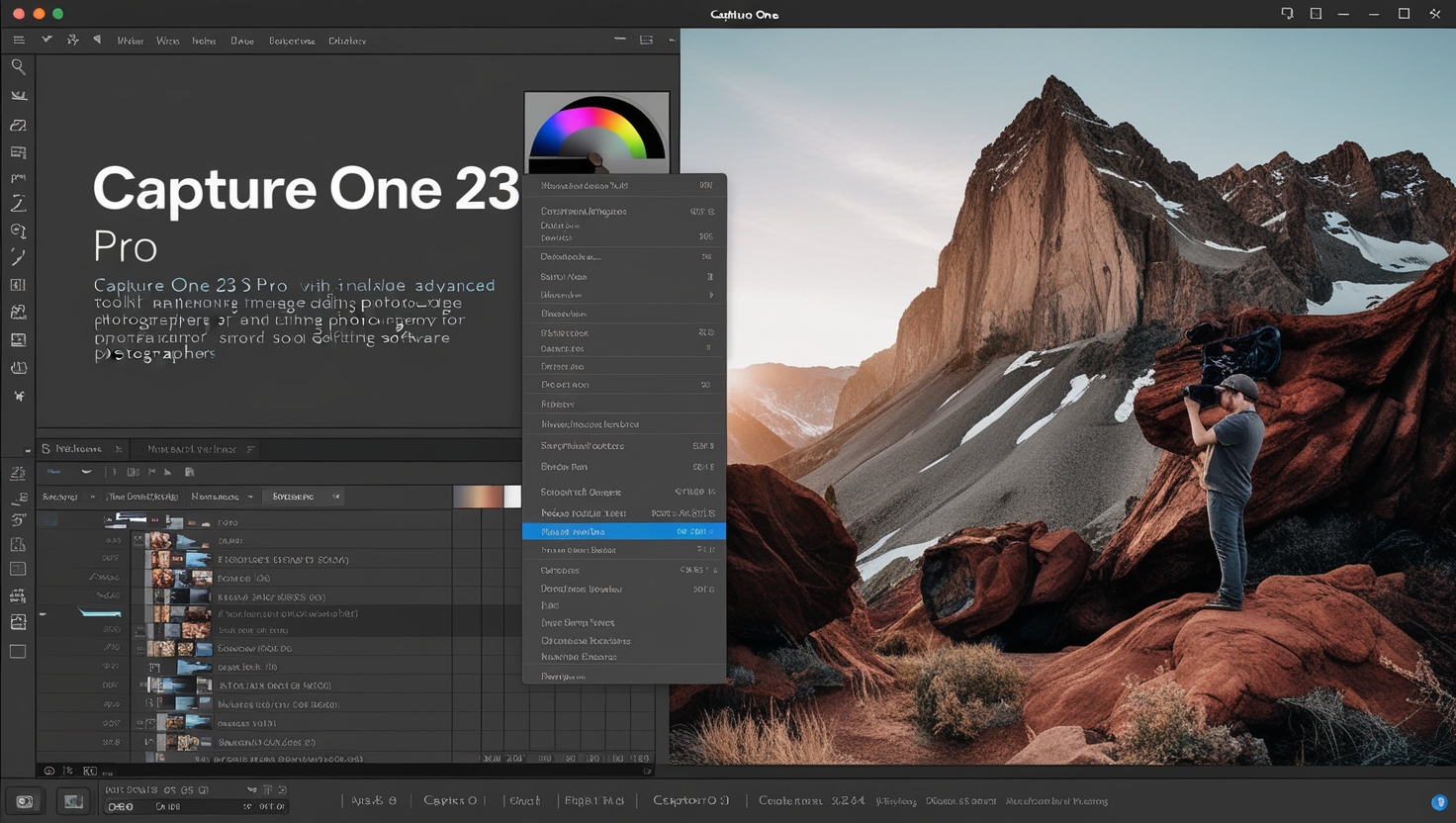Image resolution: width=1456 pixels, height=823 pixels.
Task: Click the clock icon under the thumbnail list
Action: coord(48,771)
